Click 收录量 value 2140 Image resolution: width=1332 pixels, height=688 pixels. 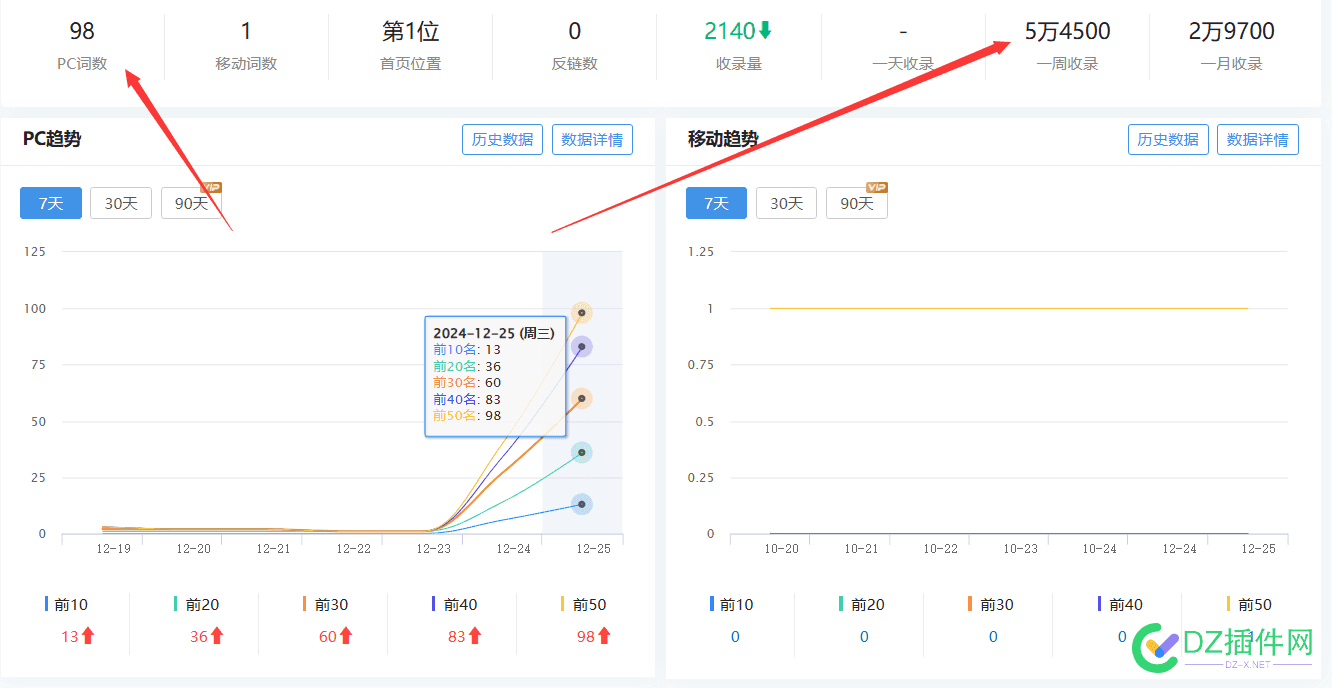point(730,31)
